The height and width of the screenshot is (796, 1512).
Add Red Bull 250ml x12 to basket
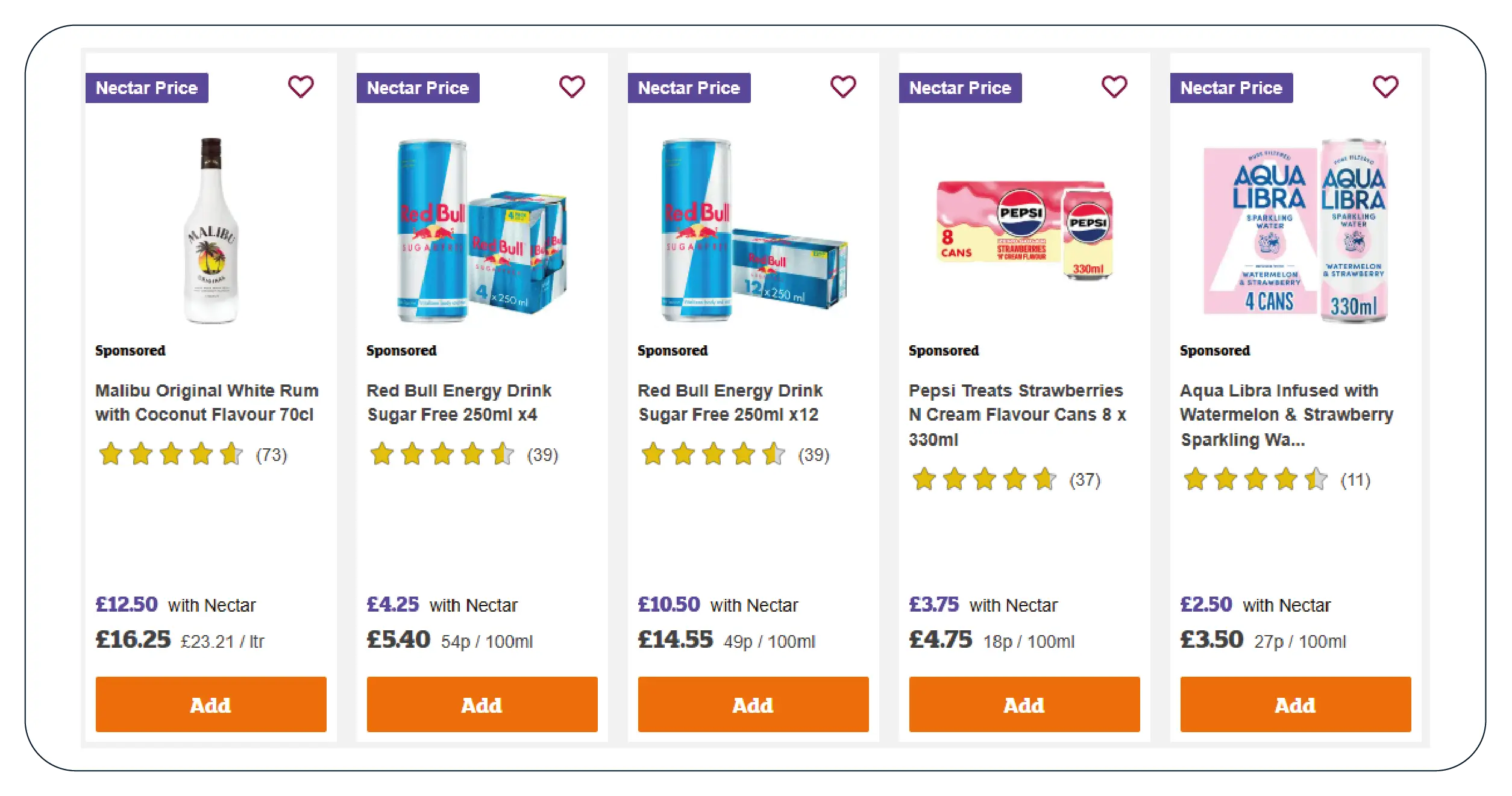pos(753,704)
